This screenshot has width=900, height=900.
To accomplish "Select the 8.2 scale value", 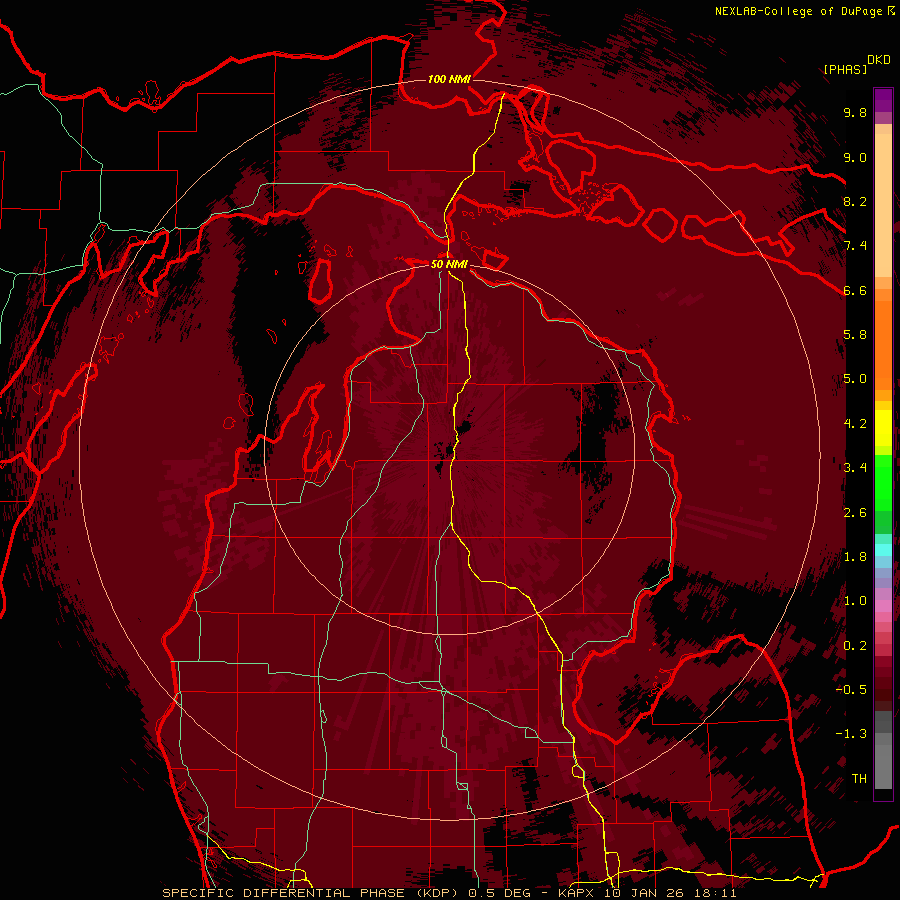I will tap(855, 201).
